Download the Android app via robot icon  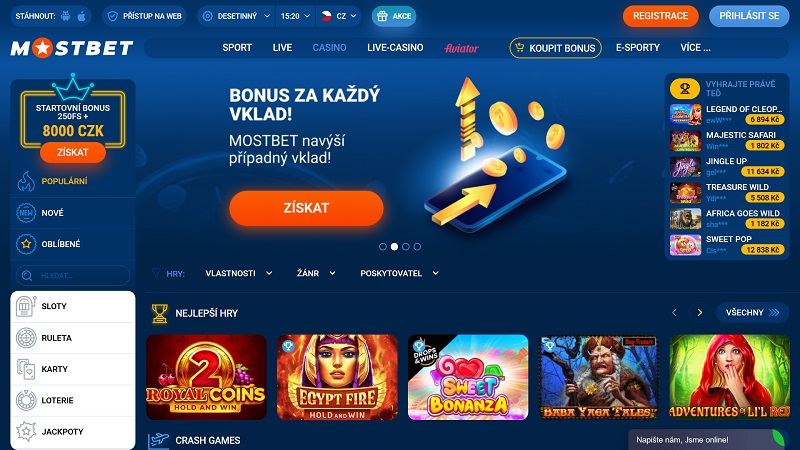coord(66,16)
